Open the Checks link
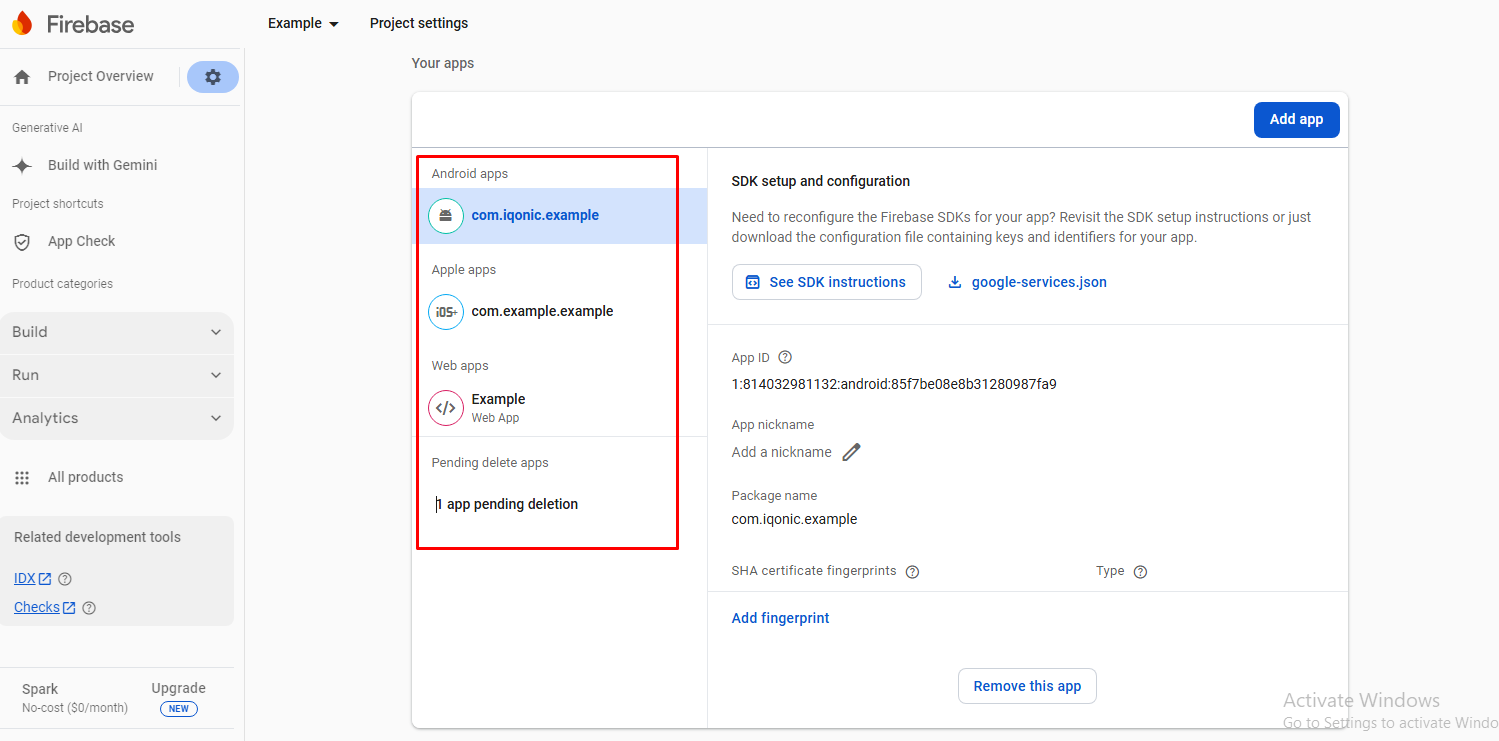Viewport: 1499px width, 741px height. point(45,608)
